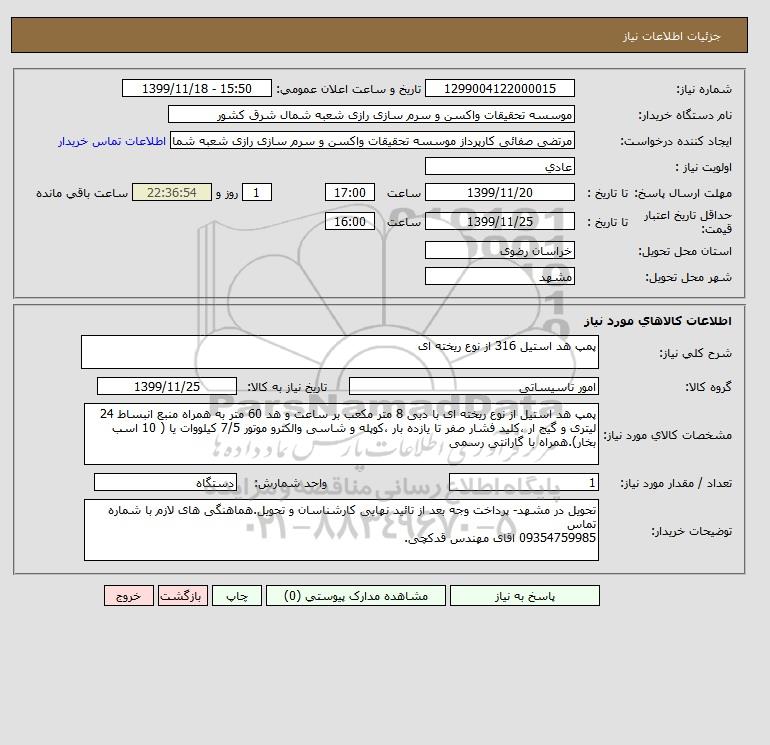
Task: Click the شهر محل تحویل label
Action: click(x=688, y=277)
